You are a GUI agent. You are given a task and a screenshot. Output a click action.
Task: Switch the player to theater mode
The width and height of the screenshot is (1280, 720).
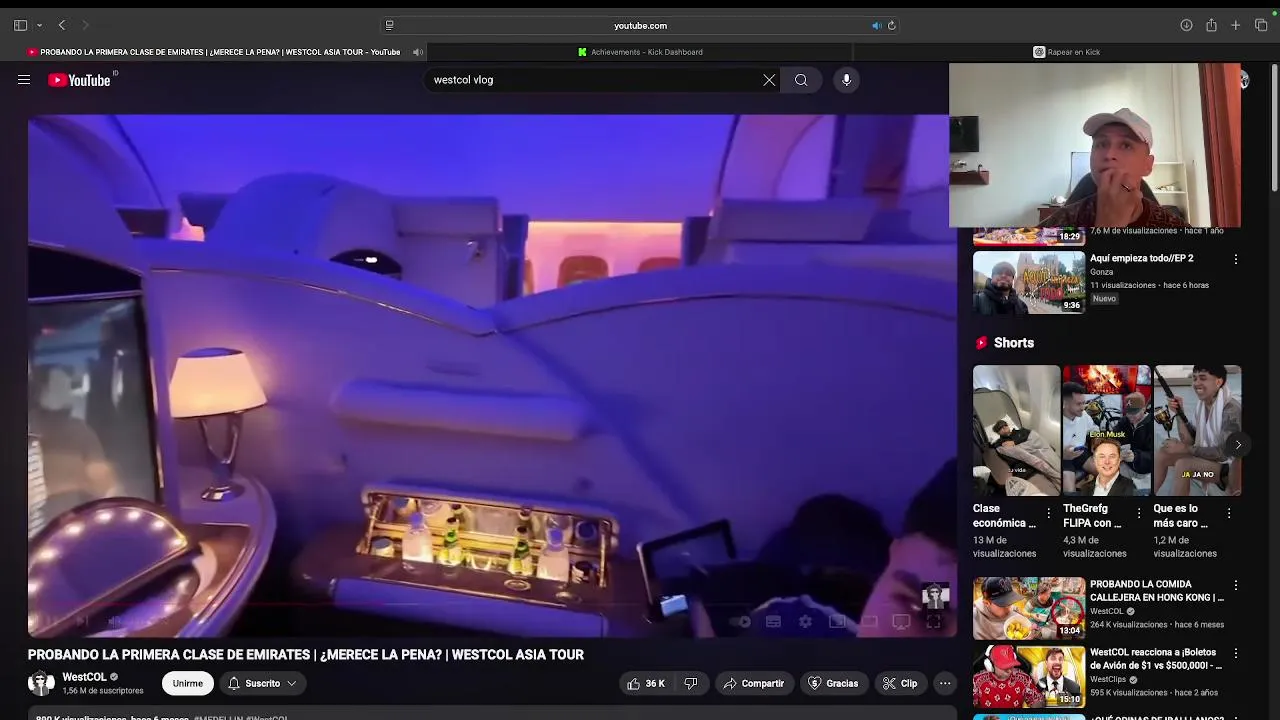(869, 621)
